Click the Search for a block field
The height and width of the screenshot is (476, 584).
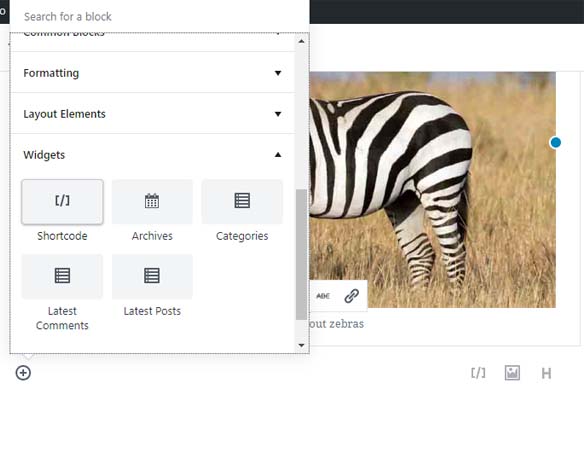(159, 16)
